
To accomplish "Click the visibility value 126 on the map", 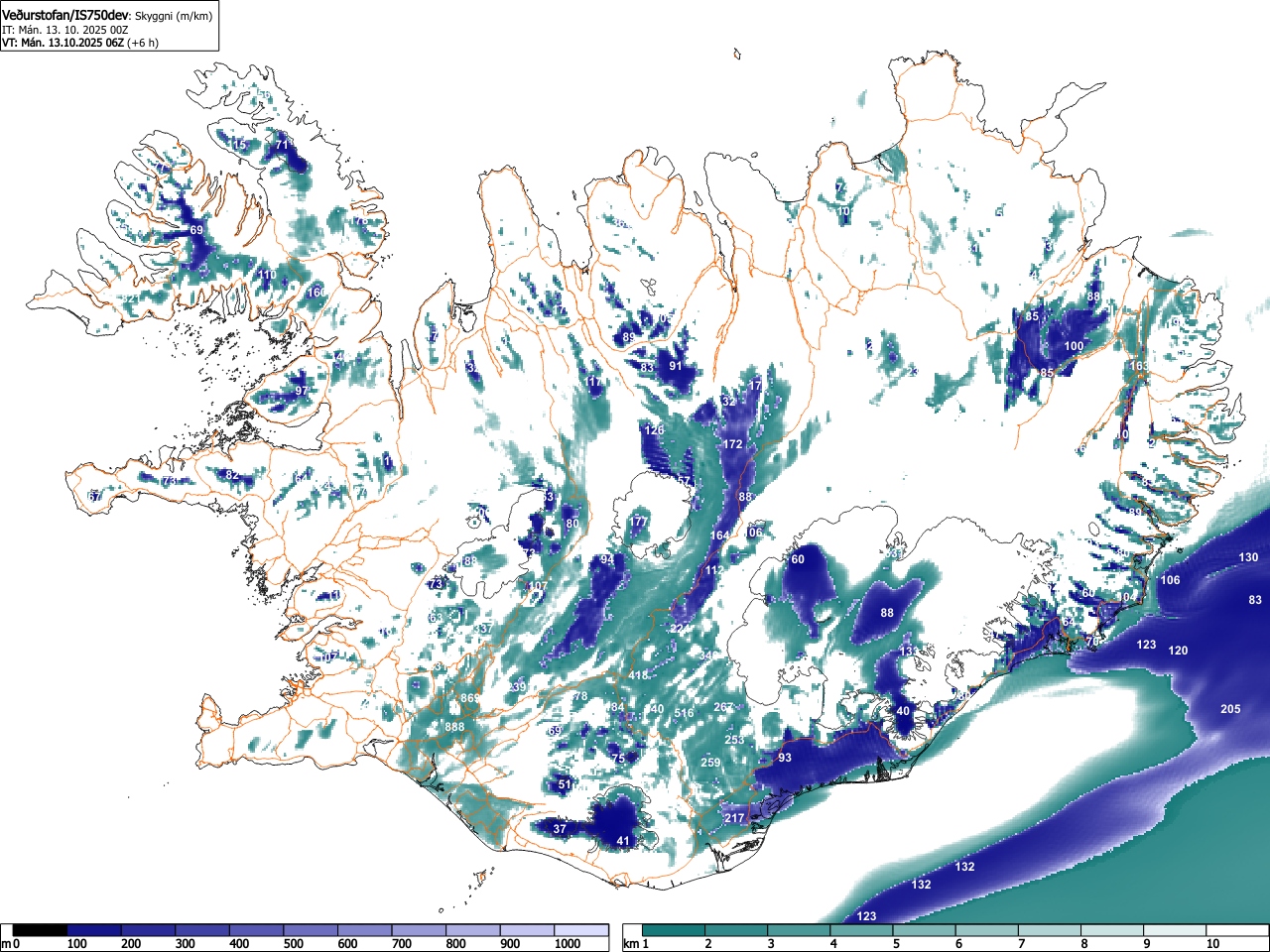I will 654,430.
